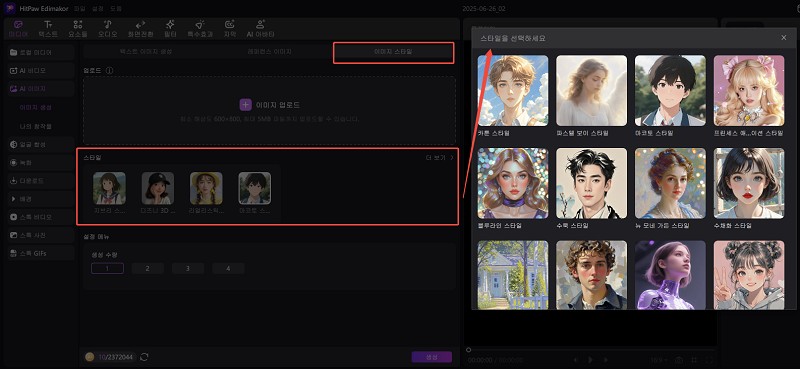Choose the Princess animation style in dialog
This screenshot has height=369, width=800.
pyautogui.click(x=749, y=90)
